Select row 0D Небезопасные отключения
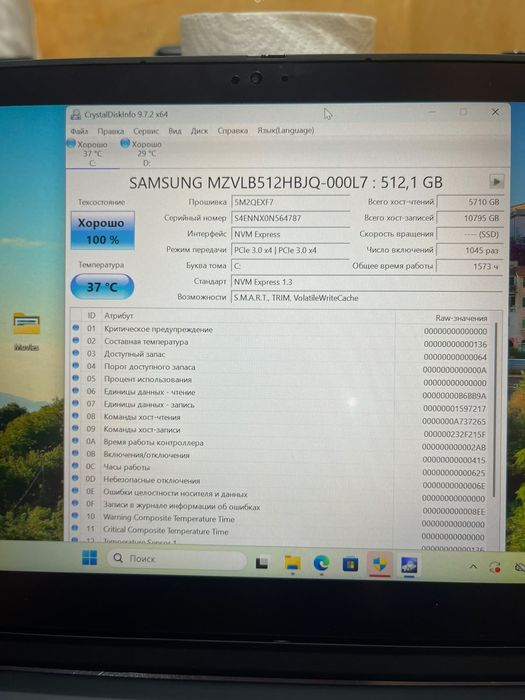 coord(281,481)
